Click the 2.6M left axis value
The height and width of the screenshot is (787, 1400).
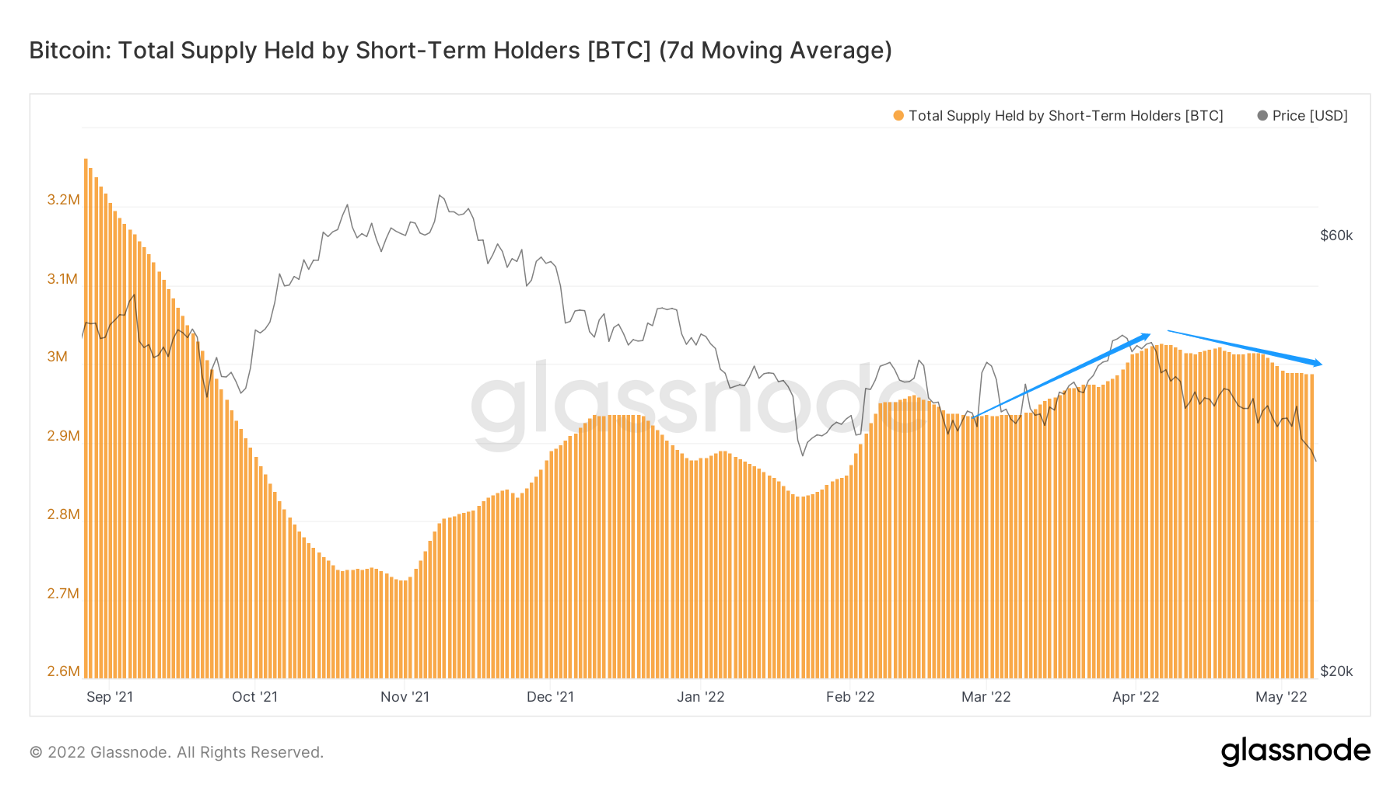click(x=63, y=671)
